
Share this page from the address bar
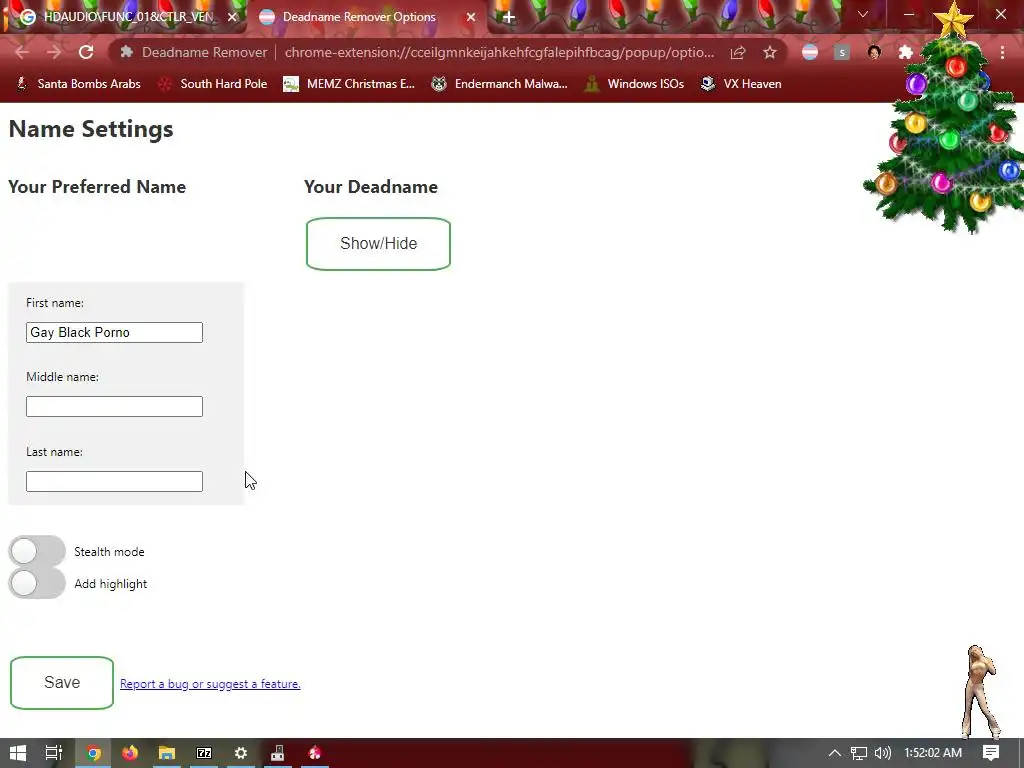point(738,52)
